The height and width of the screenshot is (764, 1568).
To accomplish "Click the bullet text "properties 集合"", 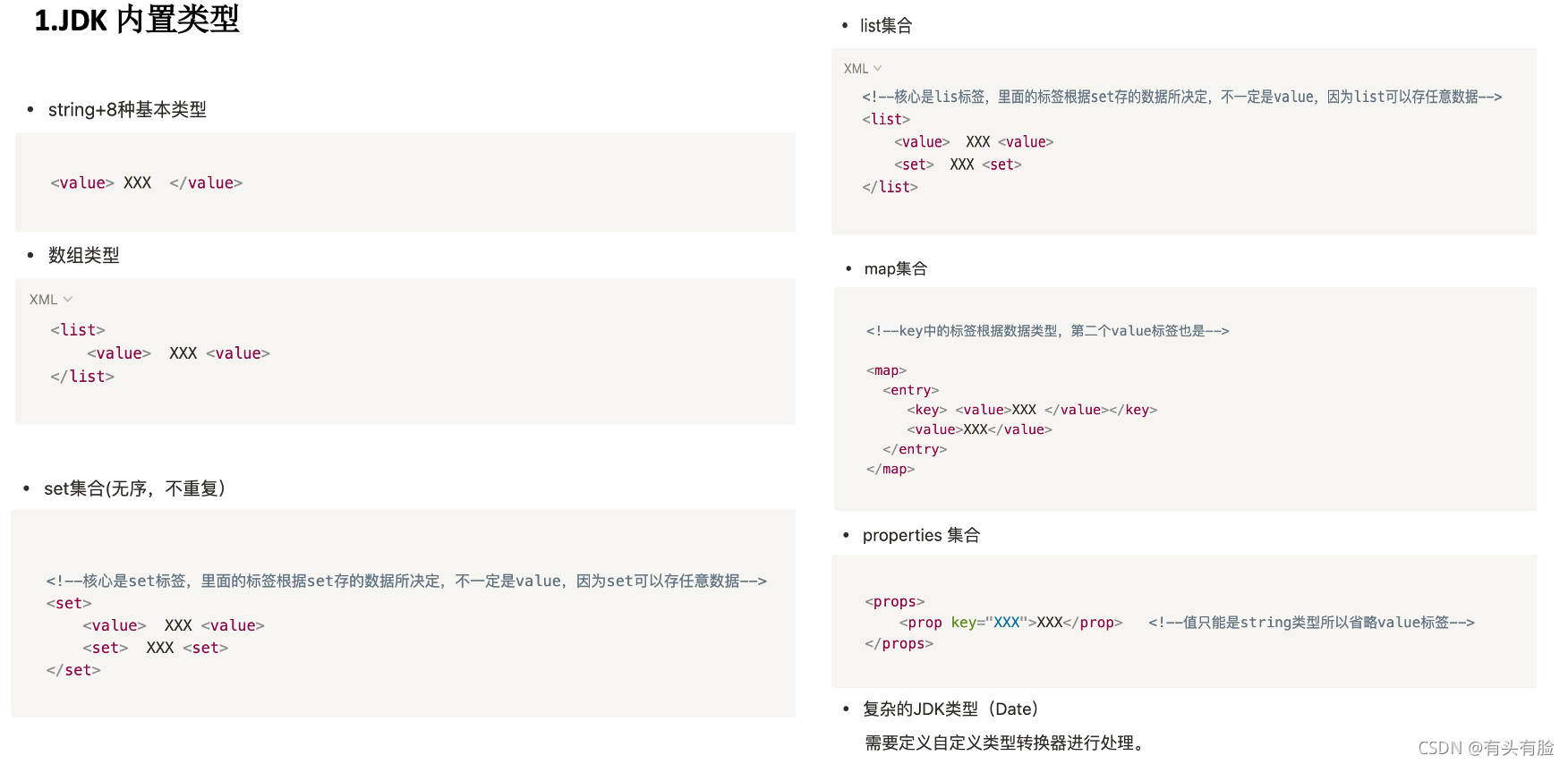I will coord(921,535).
